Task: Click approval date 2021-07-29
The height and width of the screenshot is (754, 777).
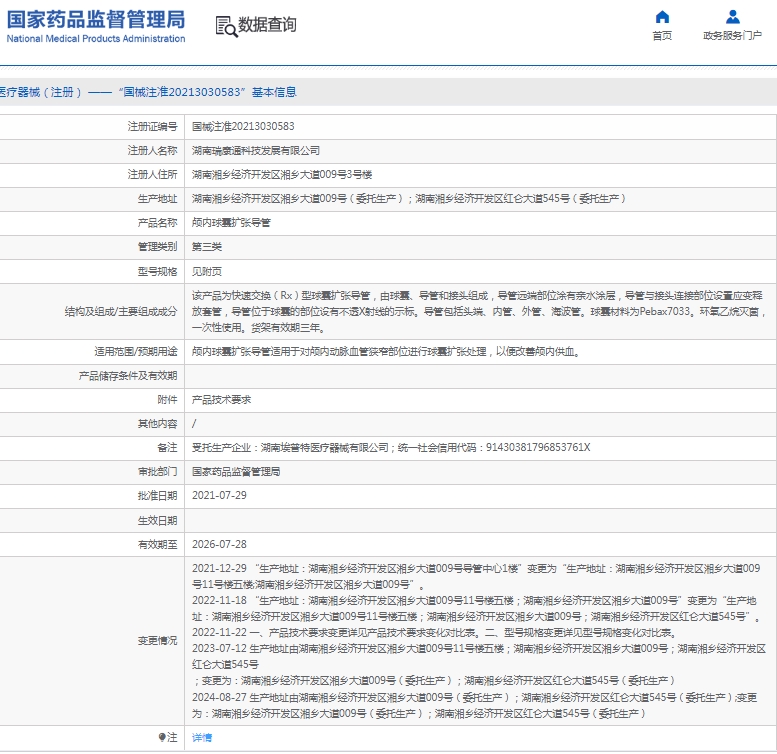Action: tap(219, 495)
